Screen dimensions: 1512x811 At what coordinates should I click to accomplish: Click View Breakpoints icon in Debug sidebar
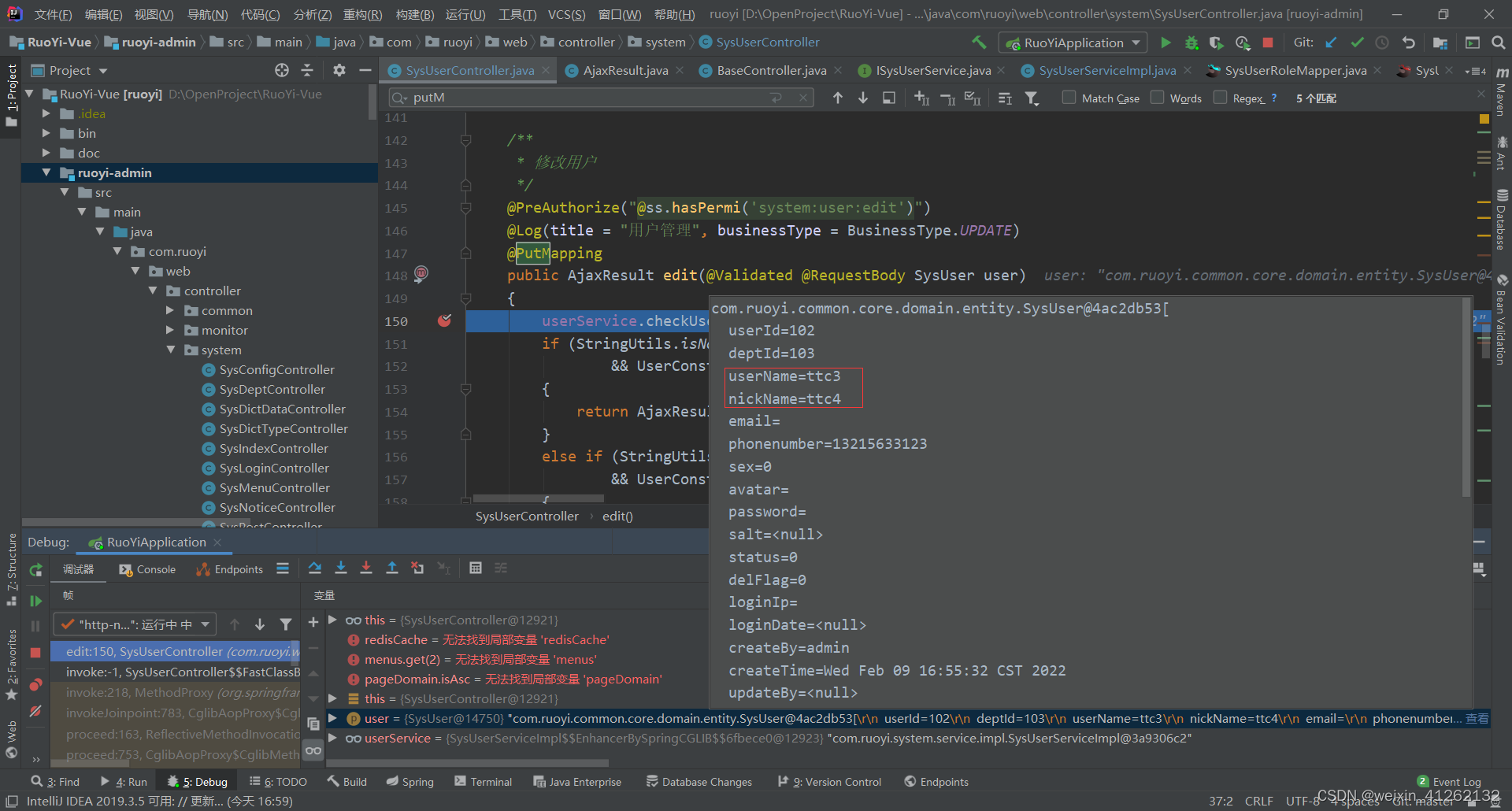click(35, 684)
